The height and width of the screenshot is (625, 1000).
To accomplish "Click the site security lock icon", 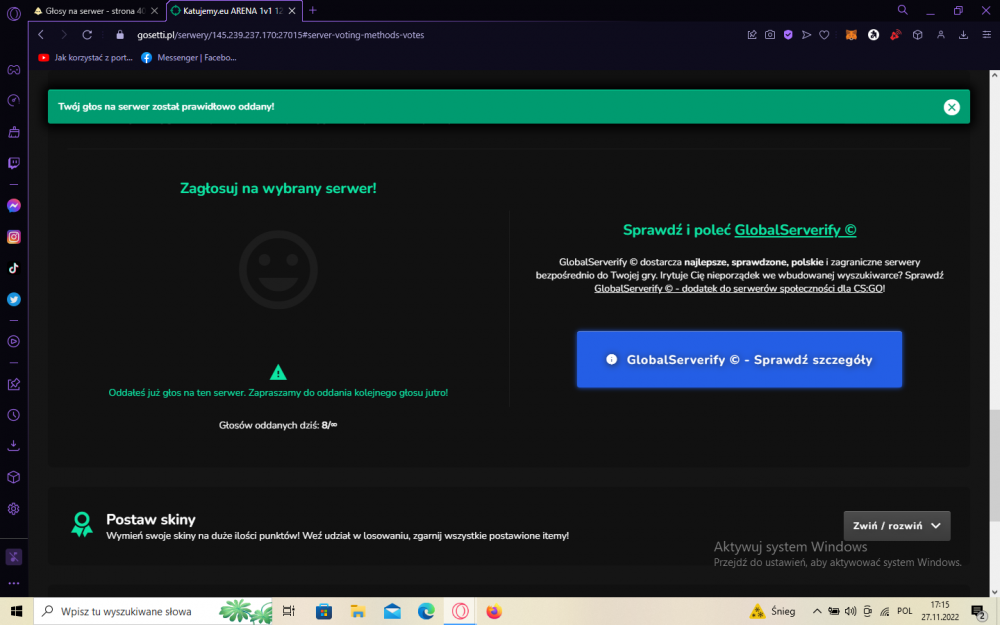I will click(120, 35).
